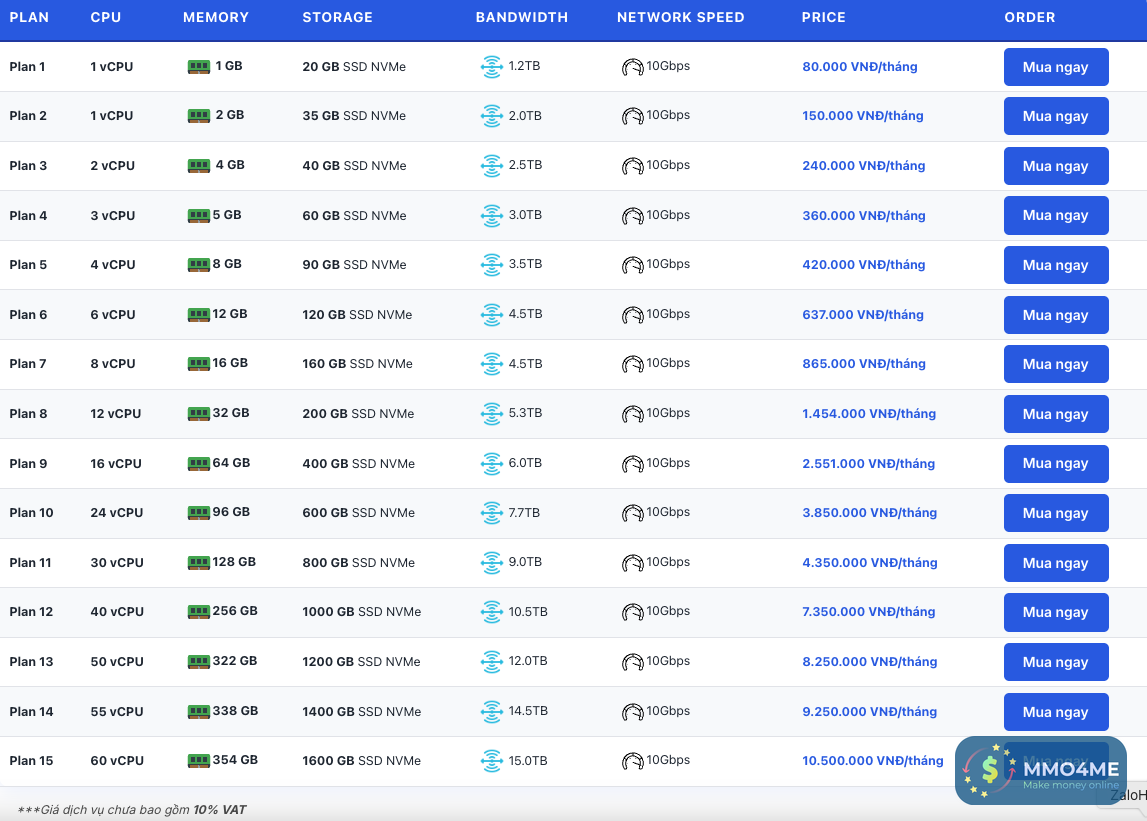Click the 10.500.000 VNĐ/tháng price
Viewport: 1147px width, 821px height.
872,761
